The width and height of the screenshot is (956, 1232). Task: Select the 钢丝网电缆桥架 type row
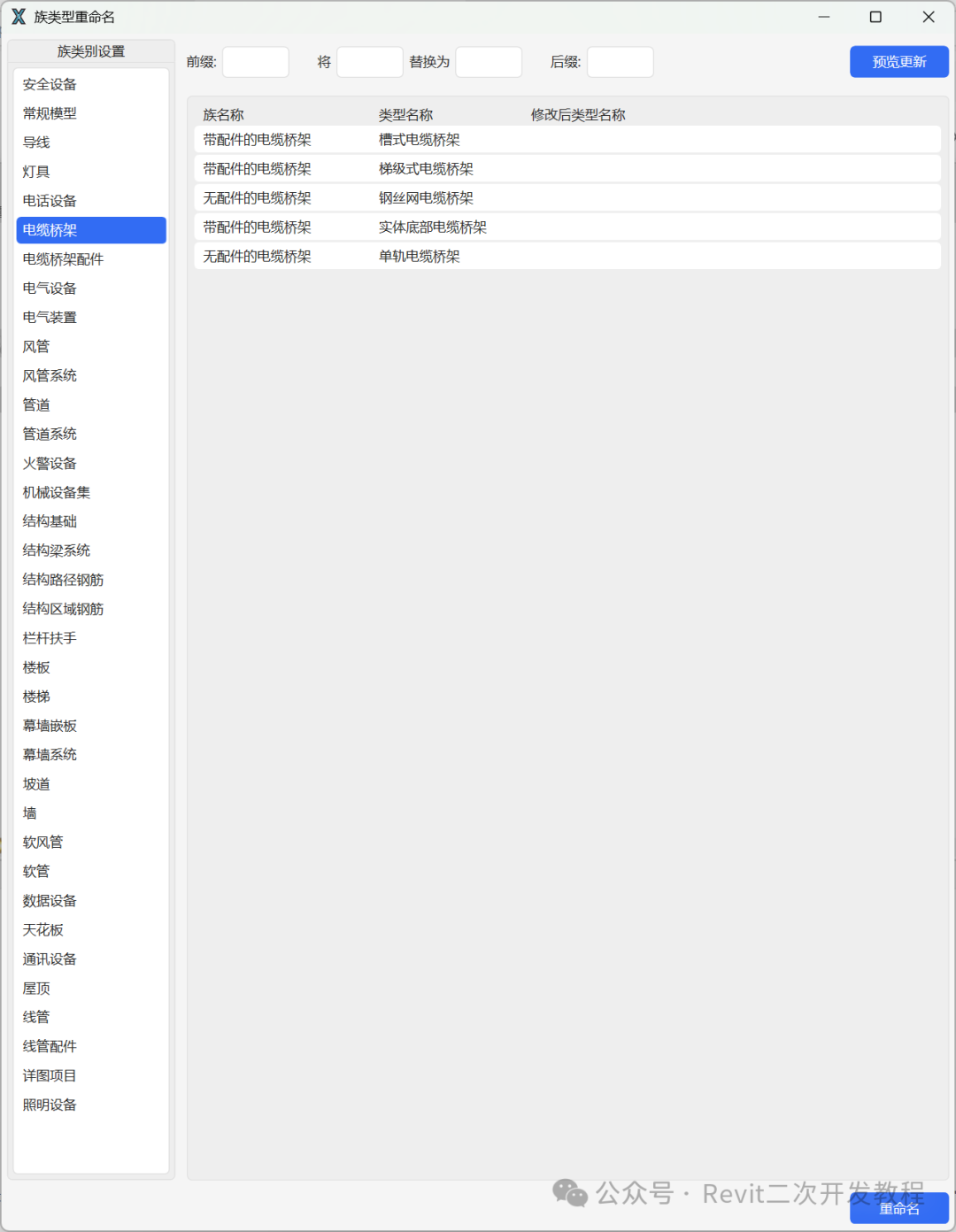click(x=567, y=198)
